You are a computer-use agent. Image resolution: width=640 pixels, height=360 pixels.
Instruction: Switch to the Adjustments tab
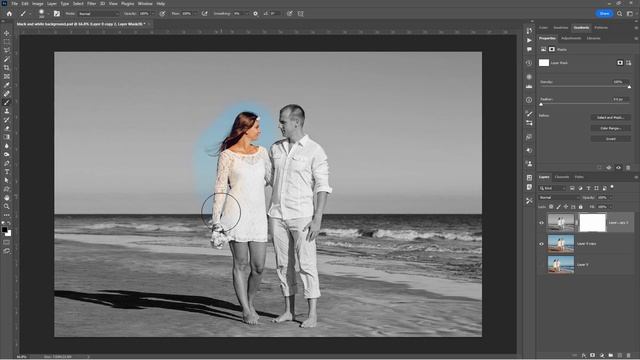pyautogui.click(x=571, y=38)
